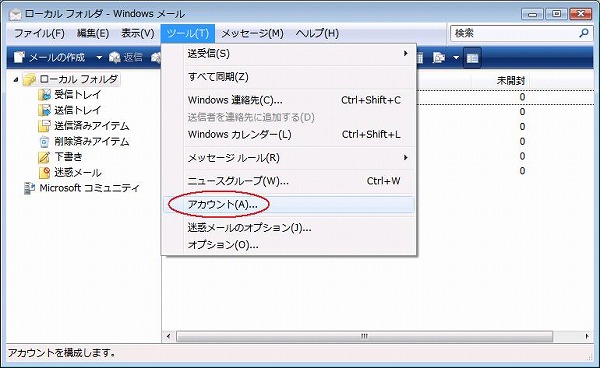Maximize the Windows メール window
The image size is (600, 368).
coord(556,14)
